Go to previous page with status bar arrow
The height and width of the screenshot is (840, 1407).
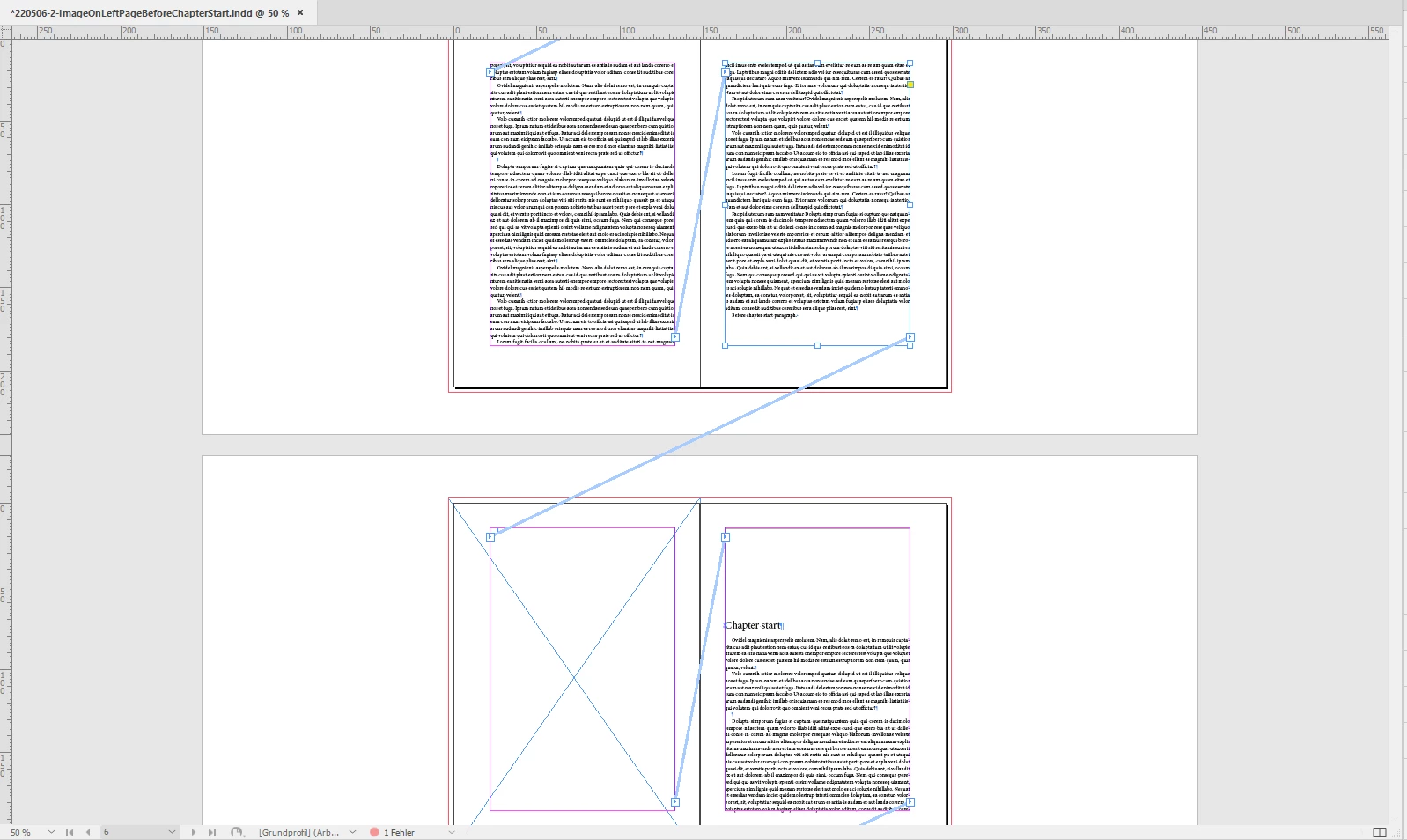click(88, 832)
